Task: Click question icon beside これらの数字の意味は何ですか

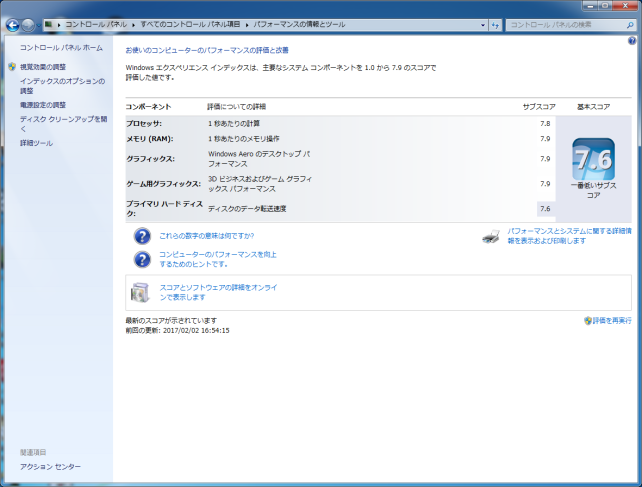Action: tap(142, 236)
